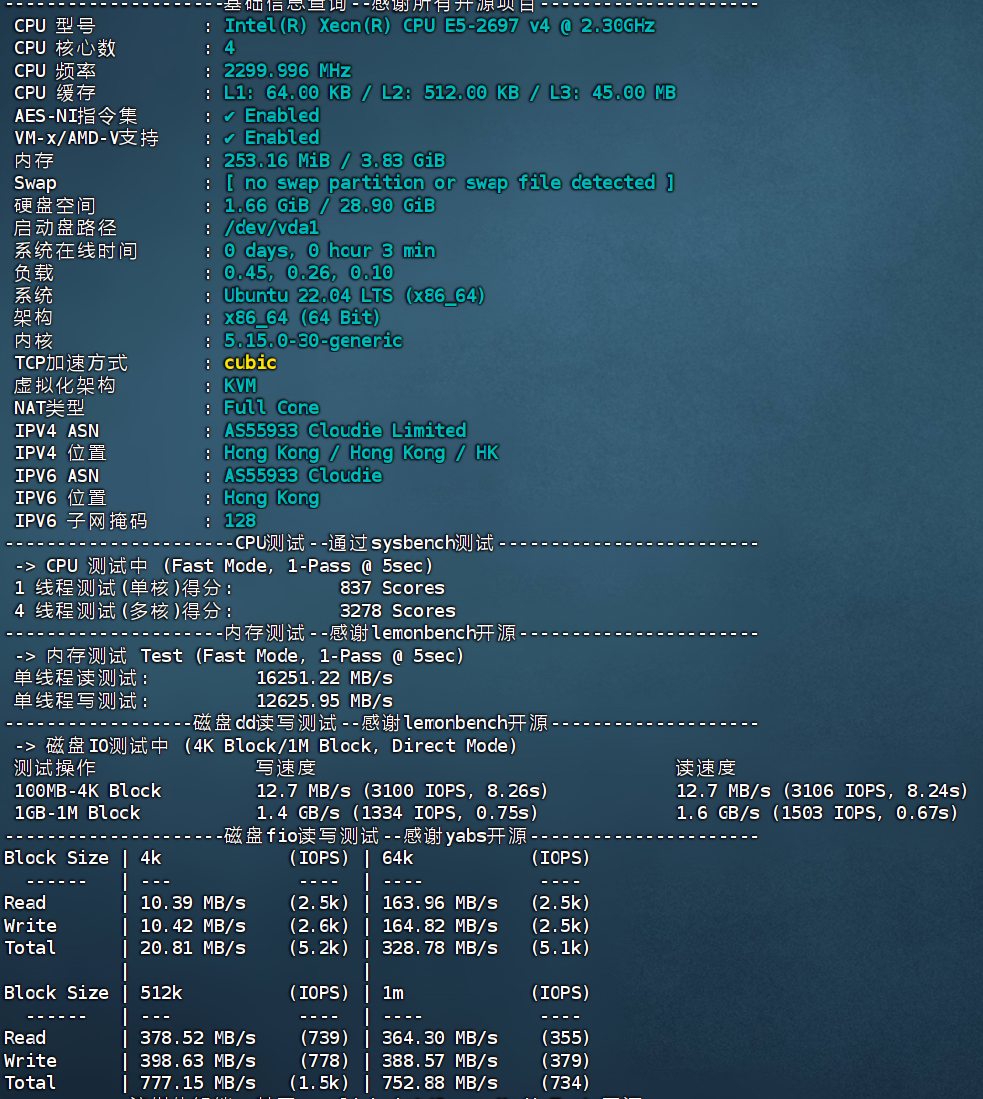The image size is (983, 1099).
Task: Click the AES-NI Enabled checkmark
Action: point(230,116)
